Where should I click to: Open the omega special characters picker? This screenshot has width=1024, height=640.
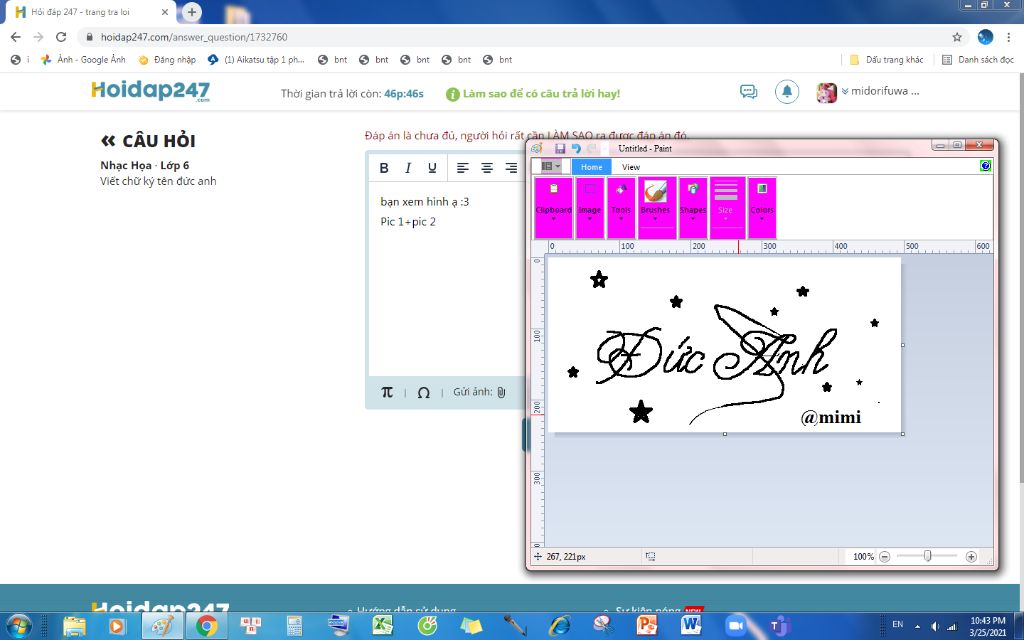point(423,392)
